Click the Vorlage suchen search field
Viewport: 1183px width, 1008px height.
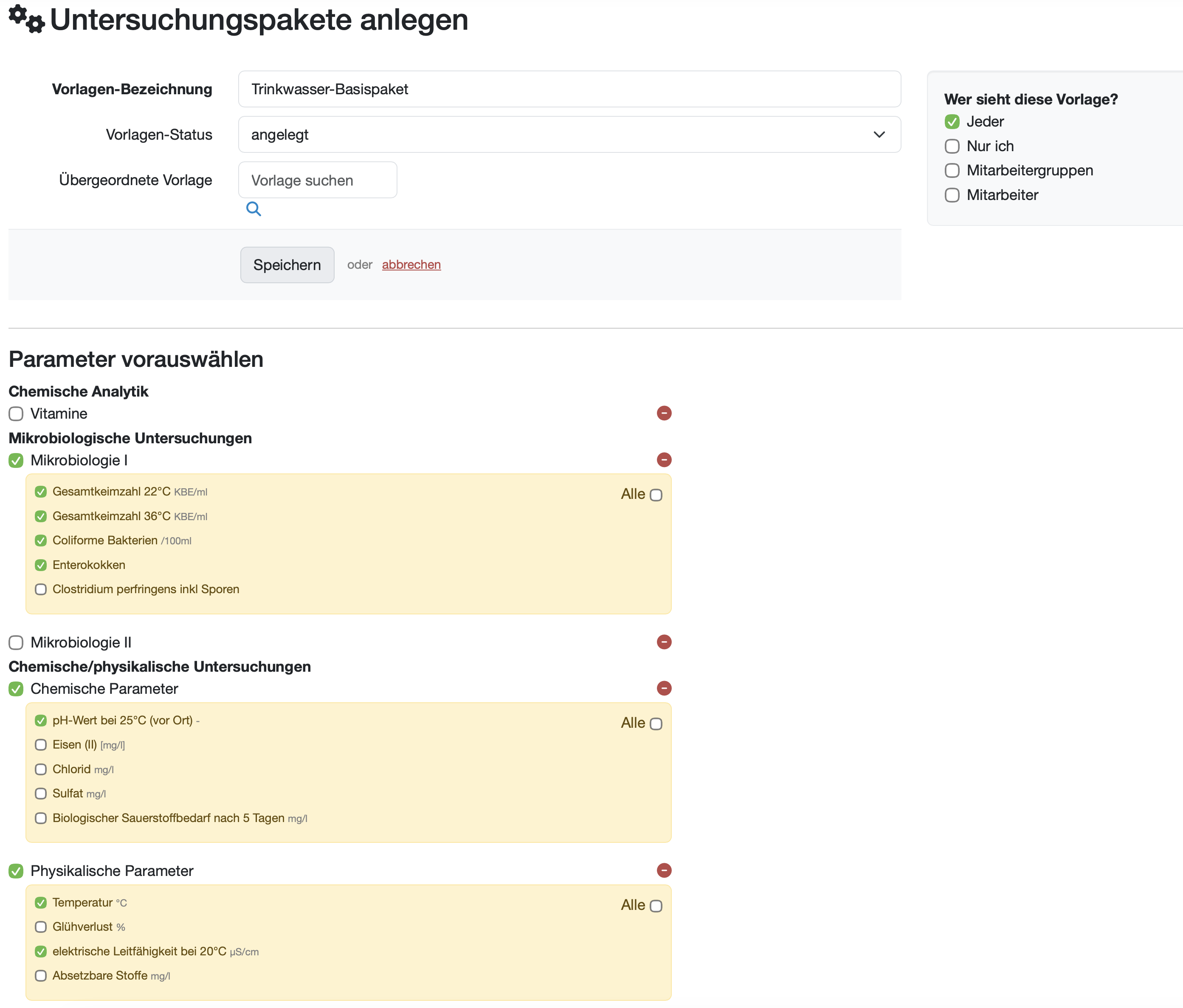click(318, 180)
